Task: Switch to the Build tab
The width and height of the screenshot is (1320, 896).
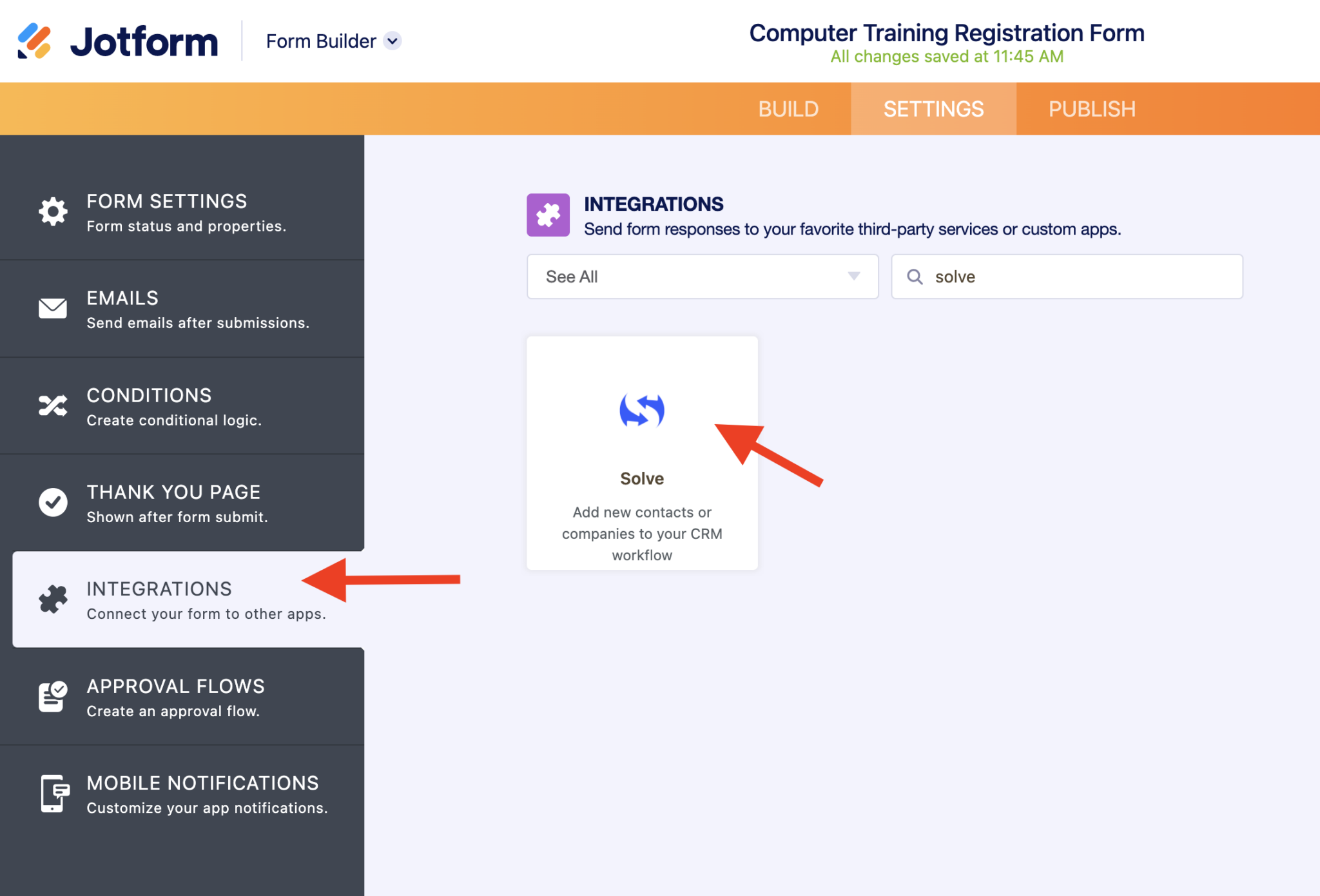Action: (788, 108)
